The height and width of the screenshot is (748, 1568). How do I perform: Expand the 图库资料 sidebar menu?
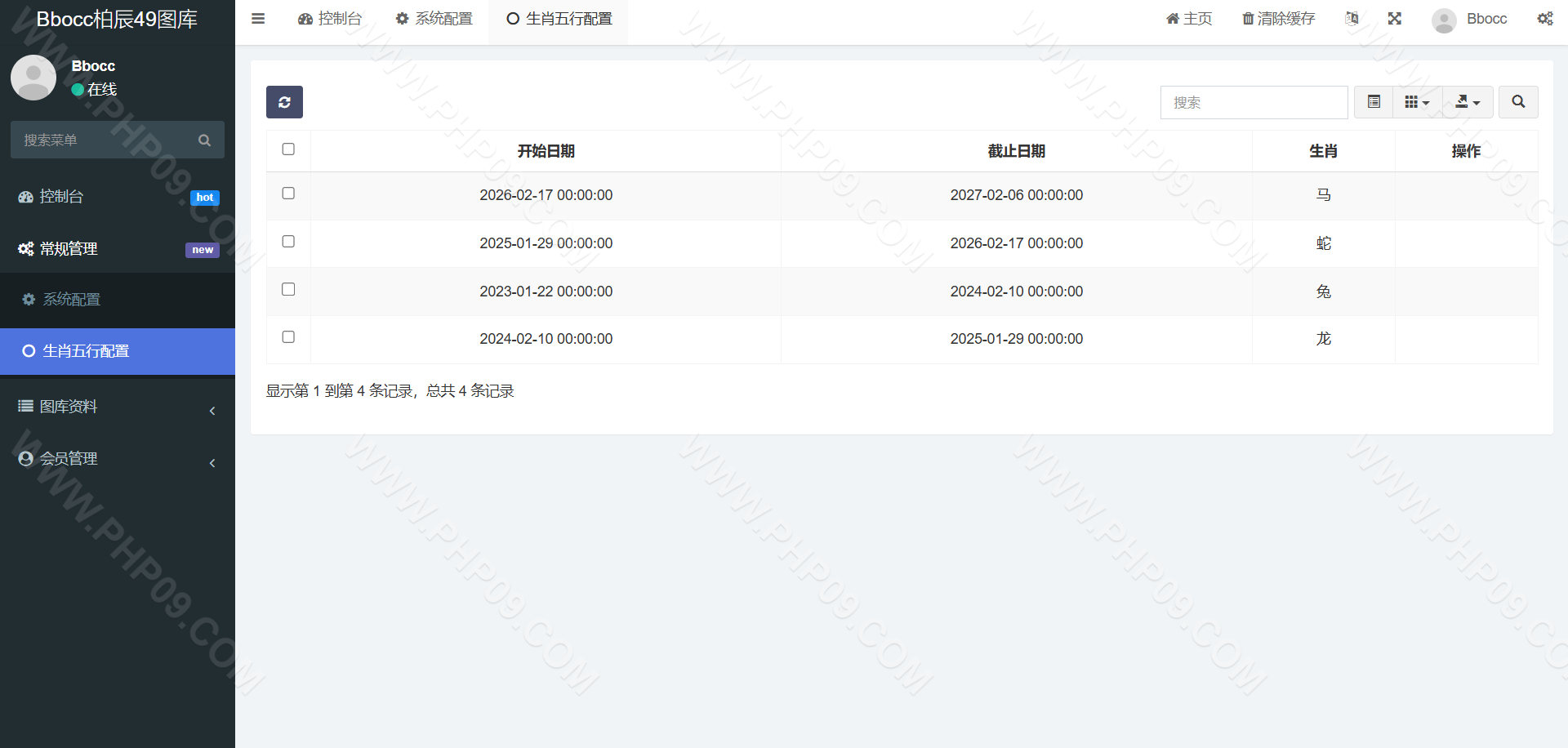118,407
